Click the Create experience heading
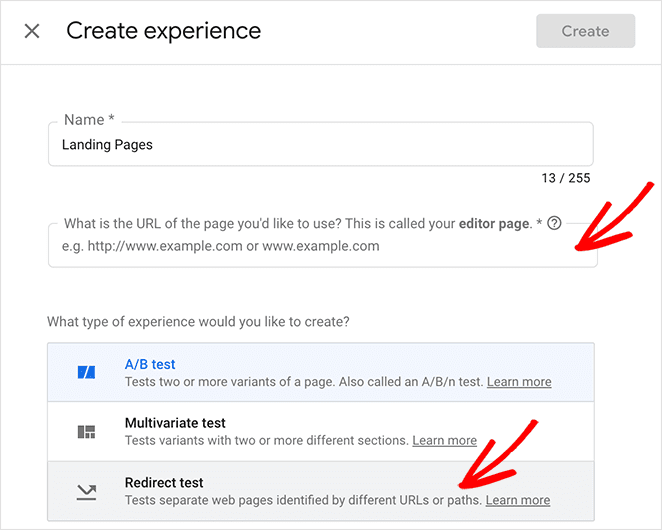 click(164, 31)
